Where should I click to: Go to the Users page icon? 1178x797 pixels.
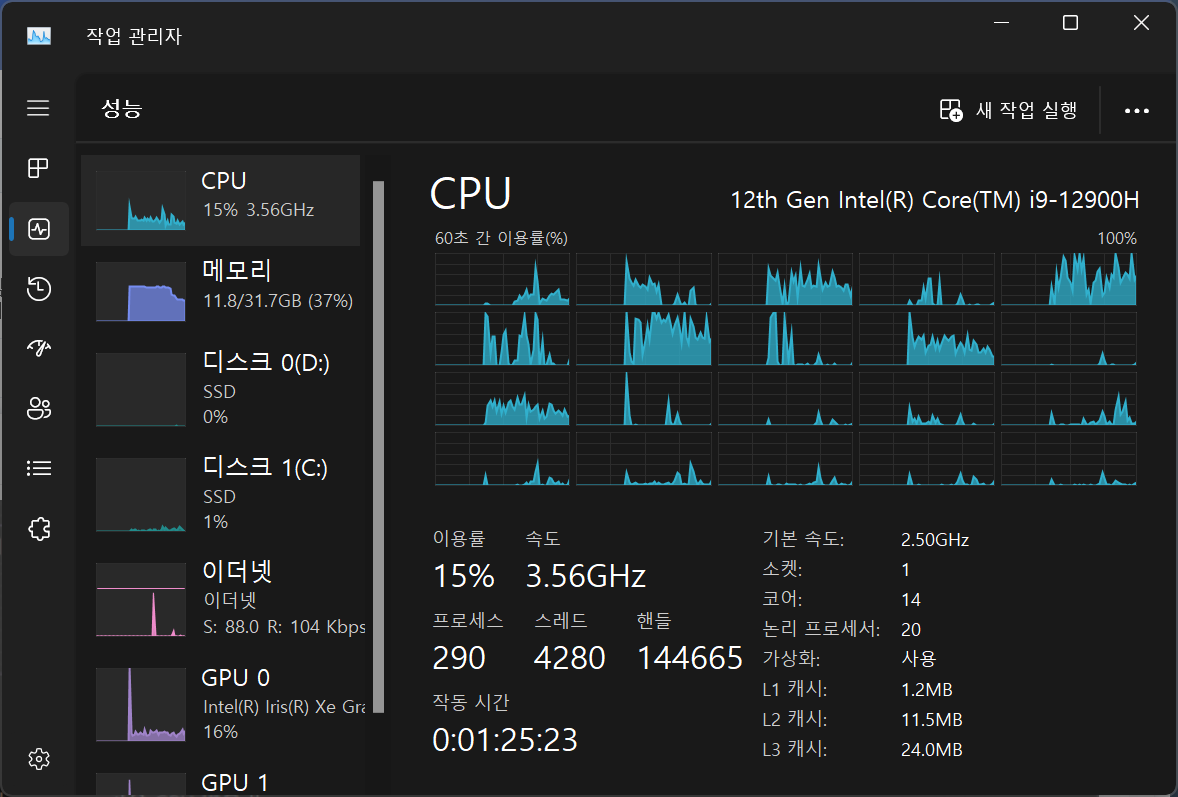(x=38, y=408)
